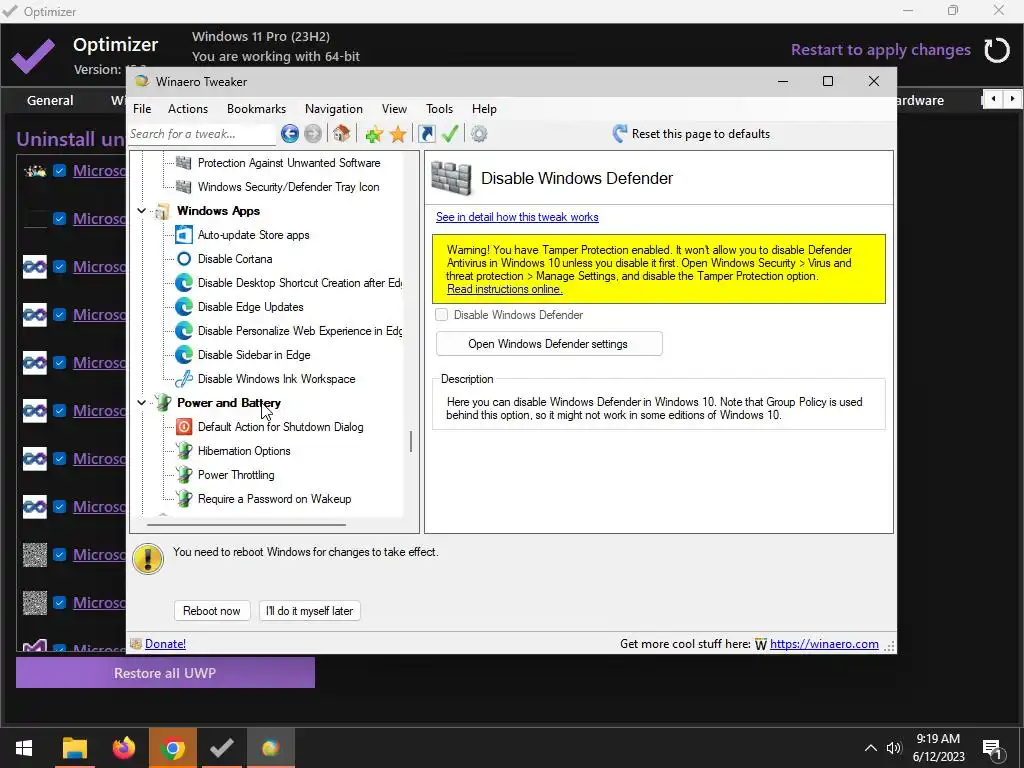The width and height of the screenshot is (1024, 768).
Task: Select Default Action for Shutdown Dialog
Action: 280,427
